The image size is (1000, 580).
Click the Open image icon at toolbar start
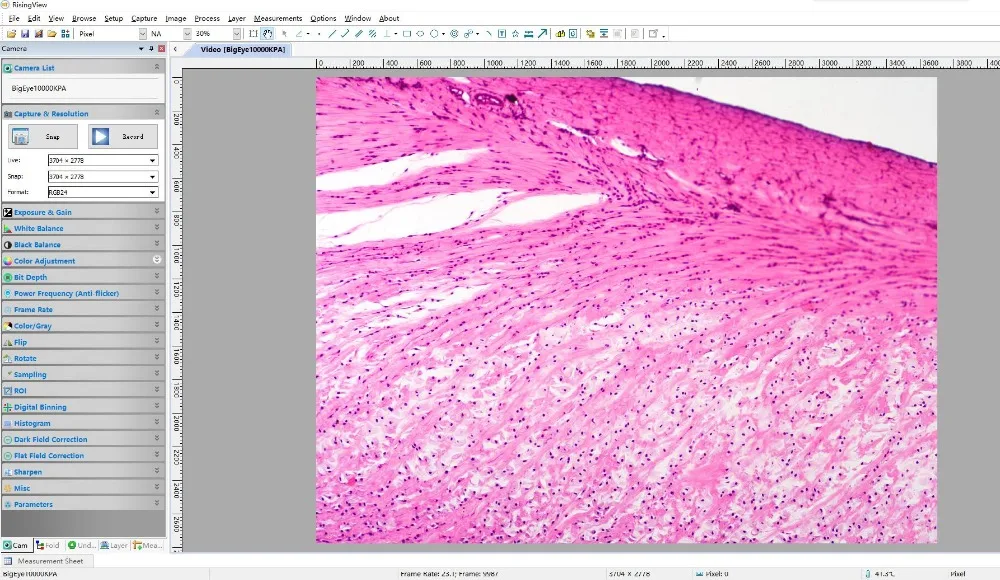click(11, 34)
